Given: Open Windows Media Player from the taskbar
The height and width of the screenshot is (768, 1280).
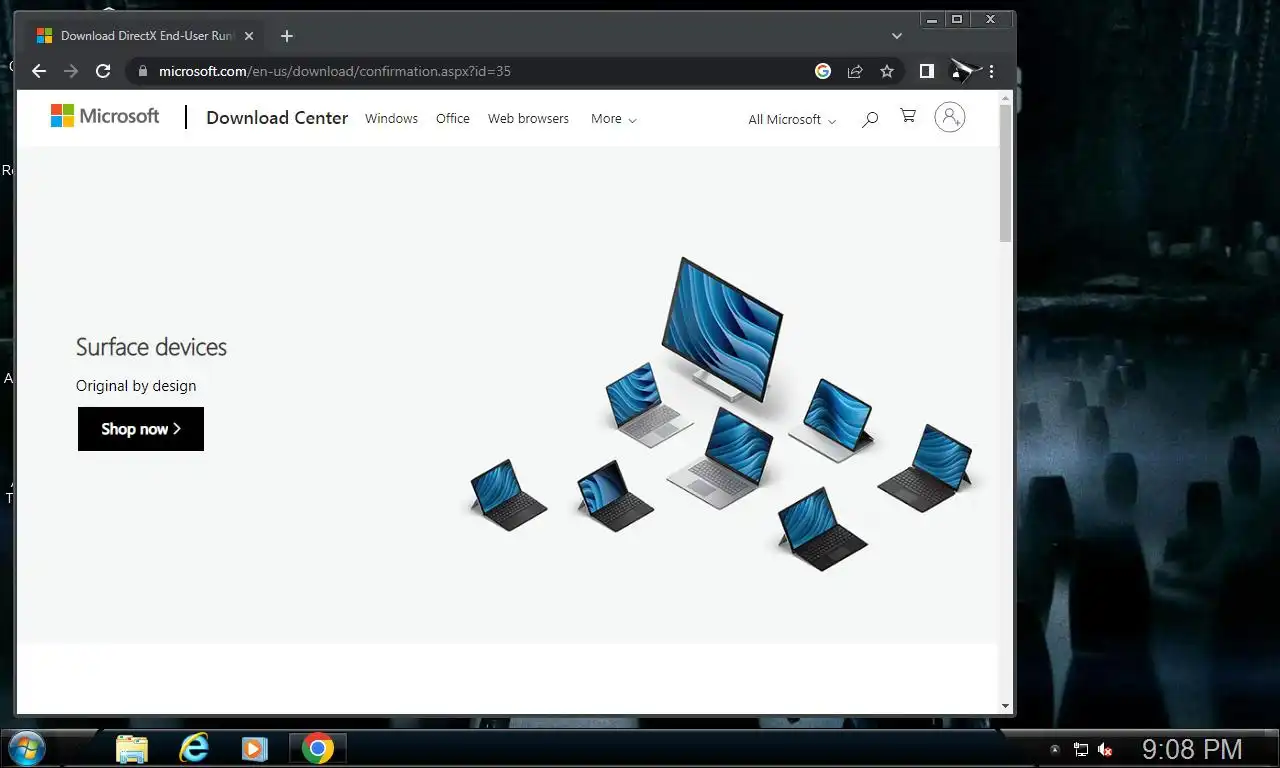Looking at the screenshot, I should pyautogui.click(x=255, y=748).
